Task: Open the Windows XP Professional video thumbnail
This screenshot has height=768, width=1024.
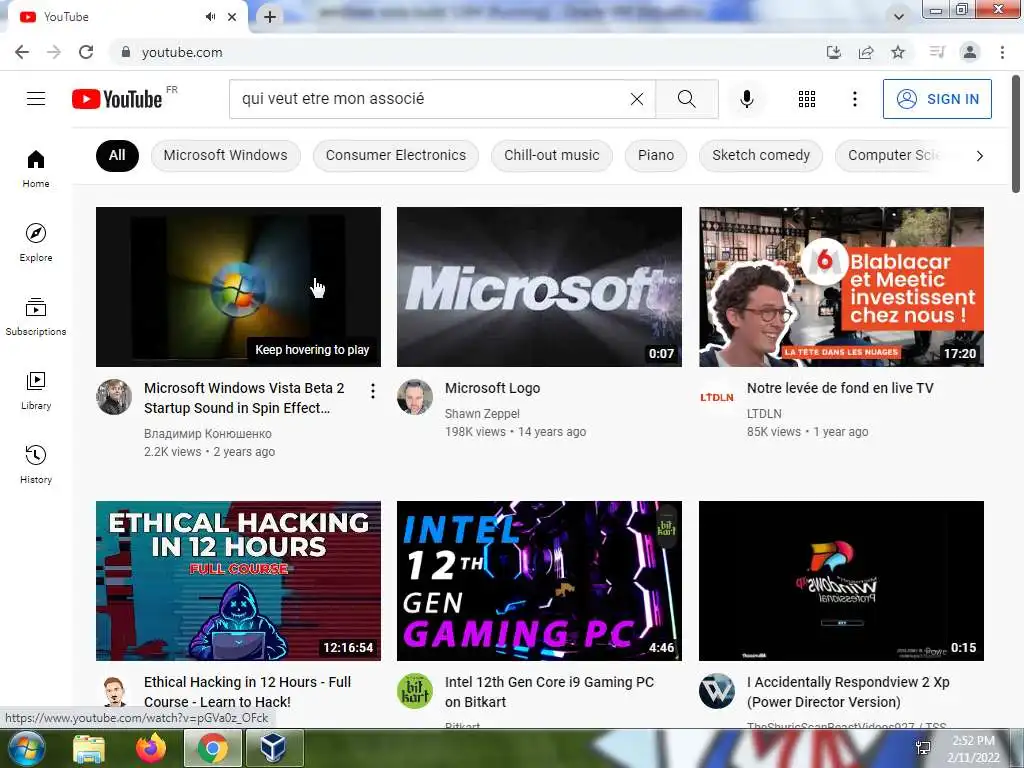Action: [841, 581]
